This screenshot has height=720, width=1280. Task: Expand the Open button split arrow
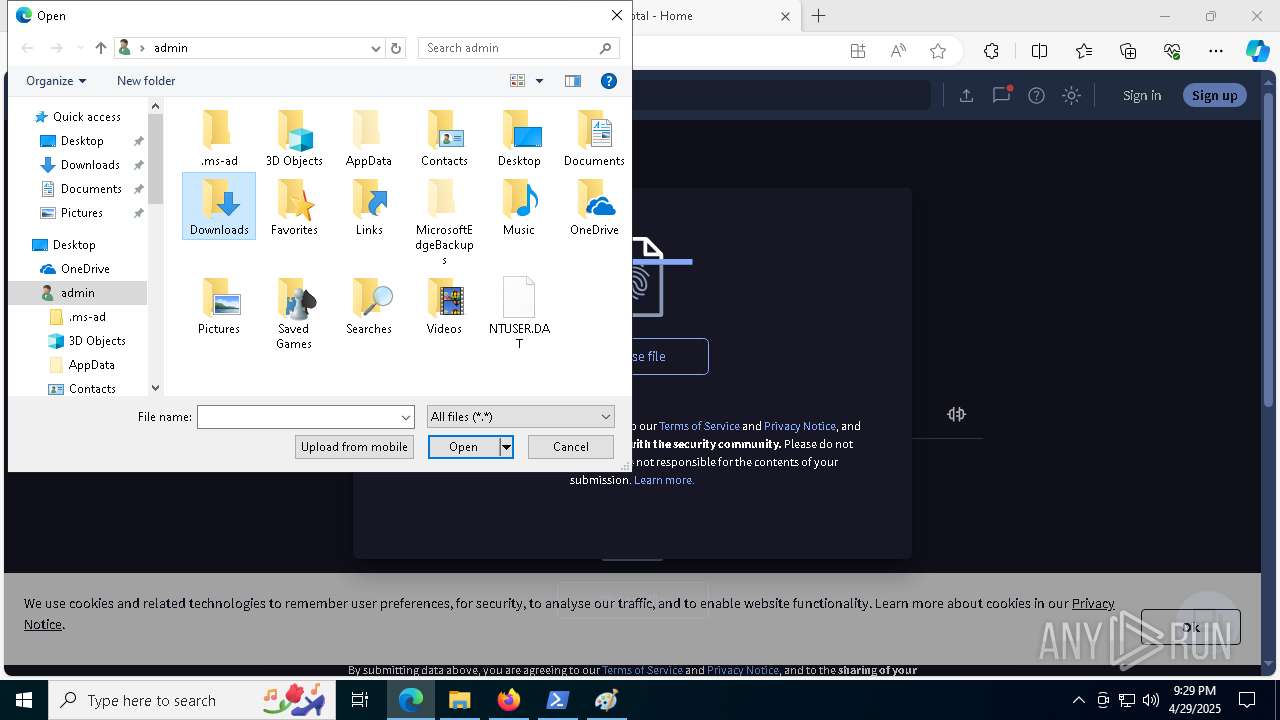click(x=506, y=447)
